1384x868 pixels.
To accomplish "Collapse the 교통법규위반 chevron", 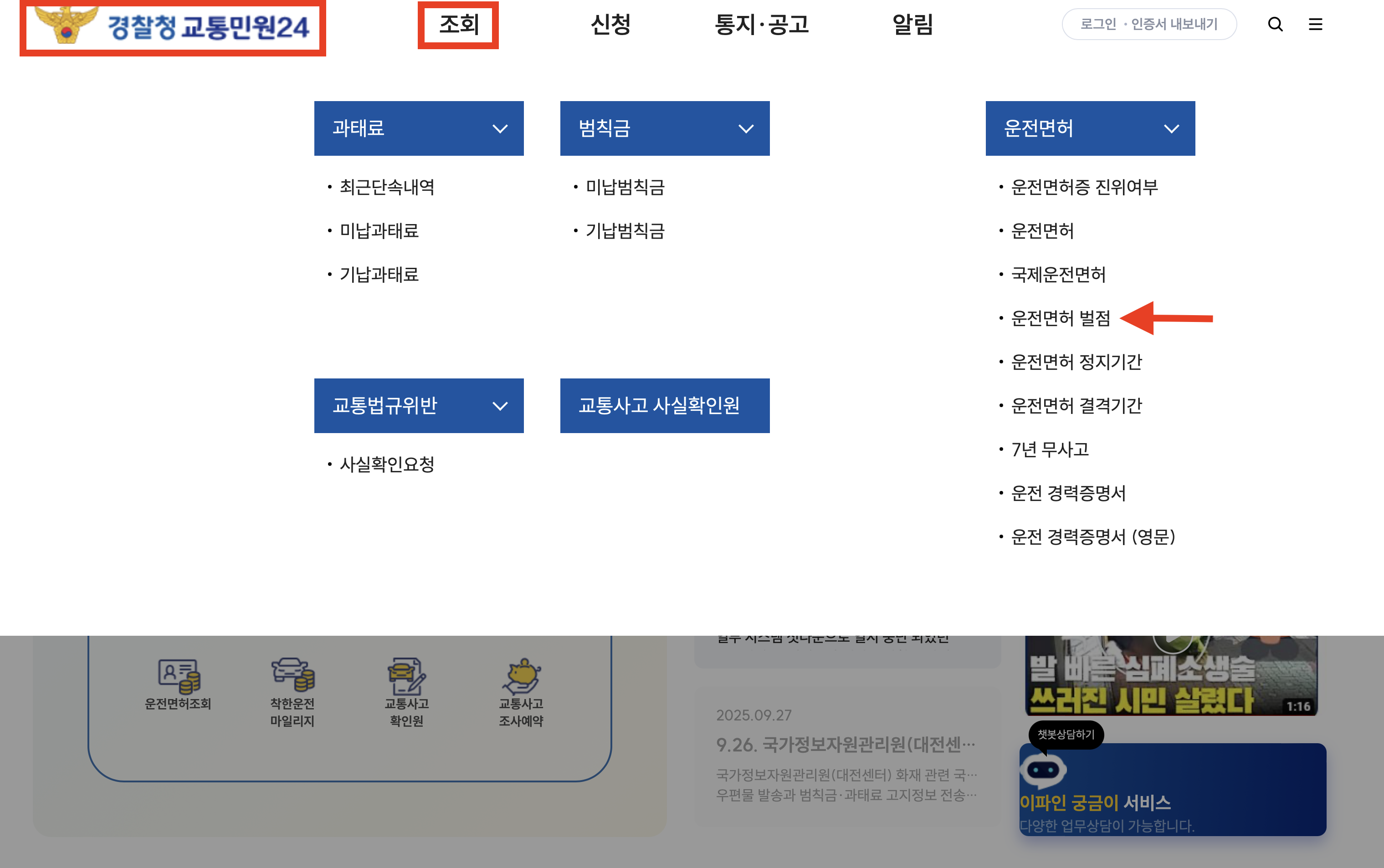I will pyautogui.click(x=500, y=406).
